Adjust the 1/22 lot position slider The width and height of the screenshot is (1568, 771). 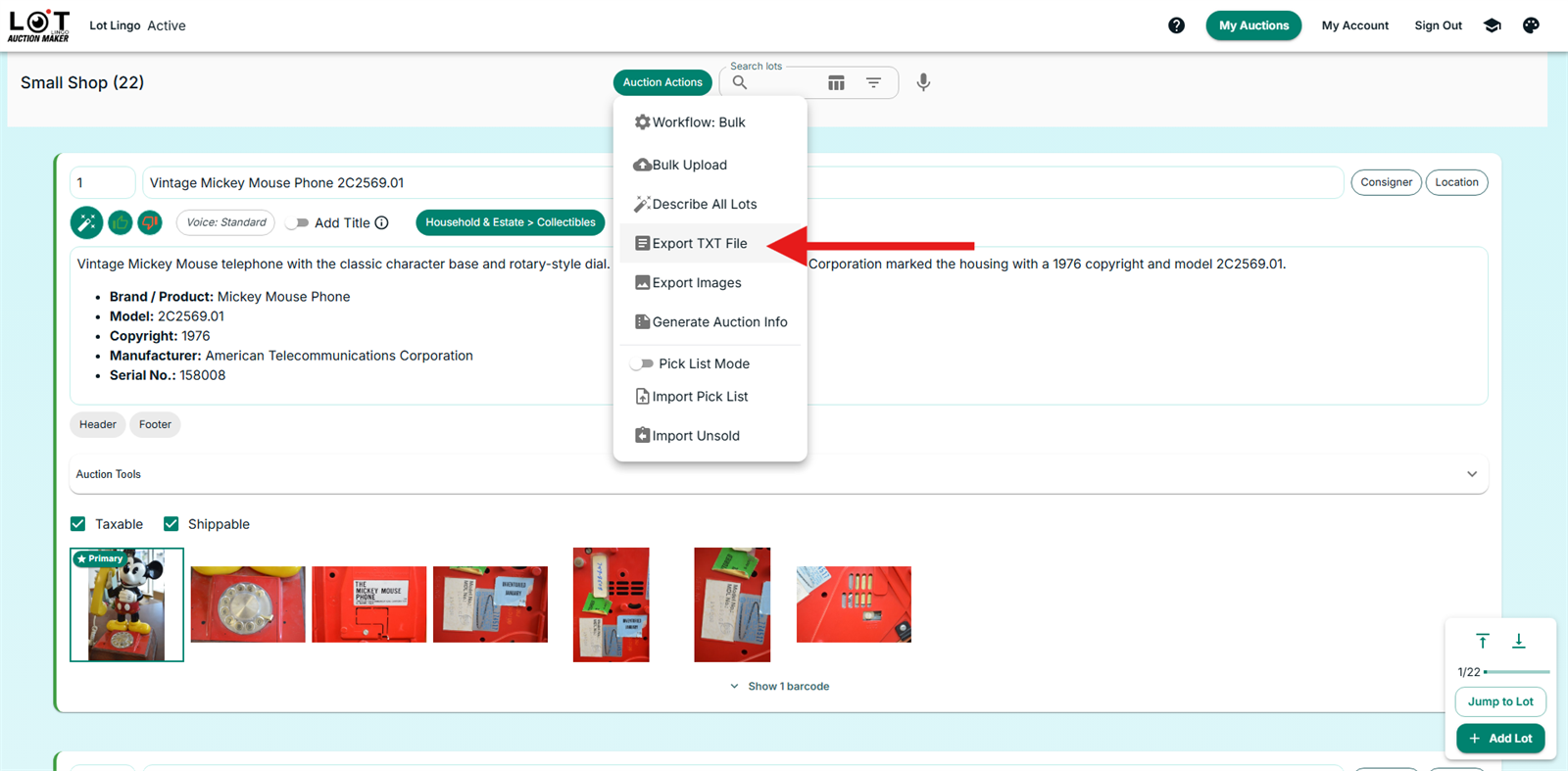click(1517, 672)
